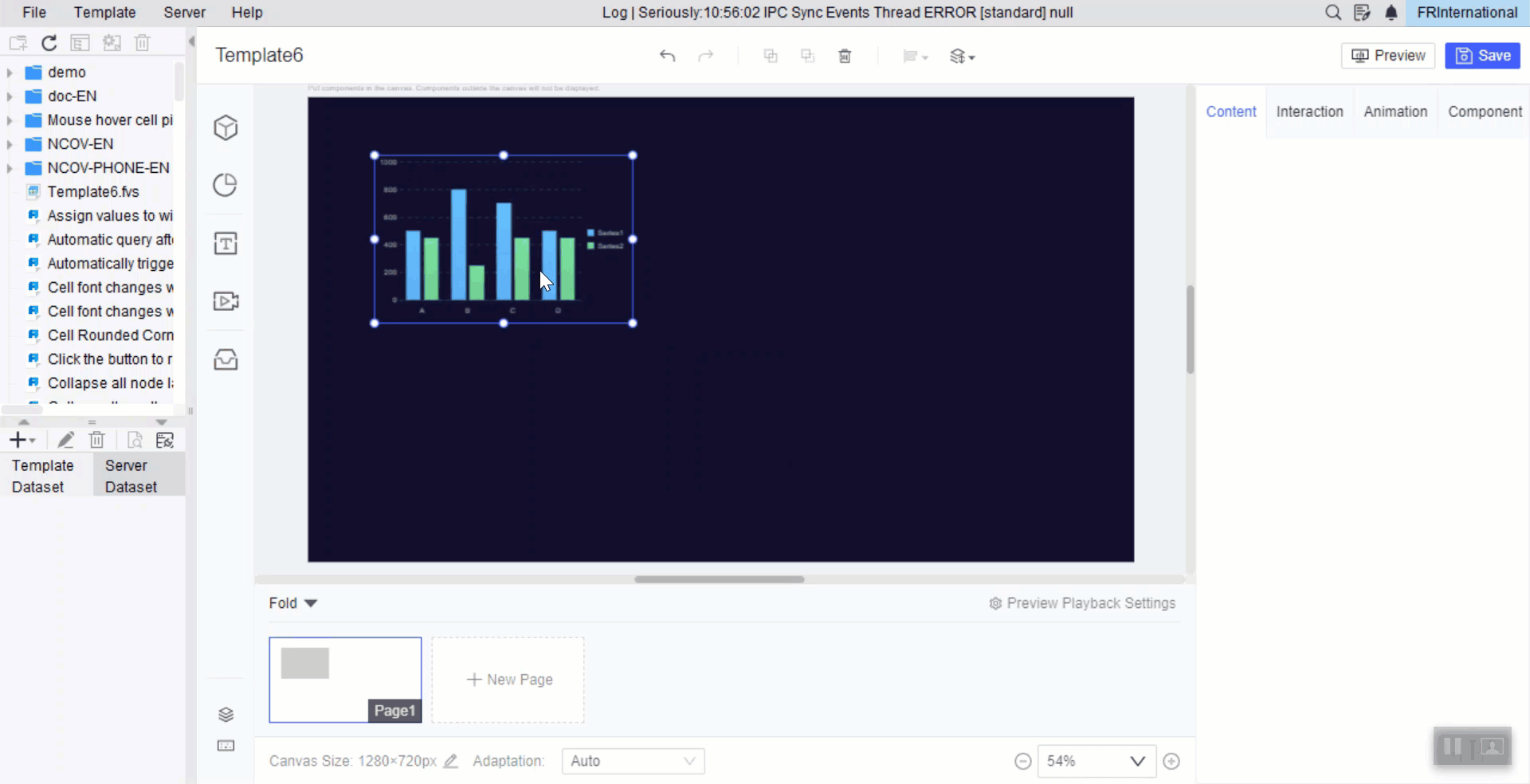
Task: Open the File menu
Action: point(34,13)
